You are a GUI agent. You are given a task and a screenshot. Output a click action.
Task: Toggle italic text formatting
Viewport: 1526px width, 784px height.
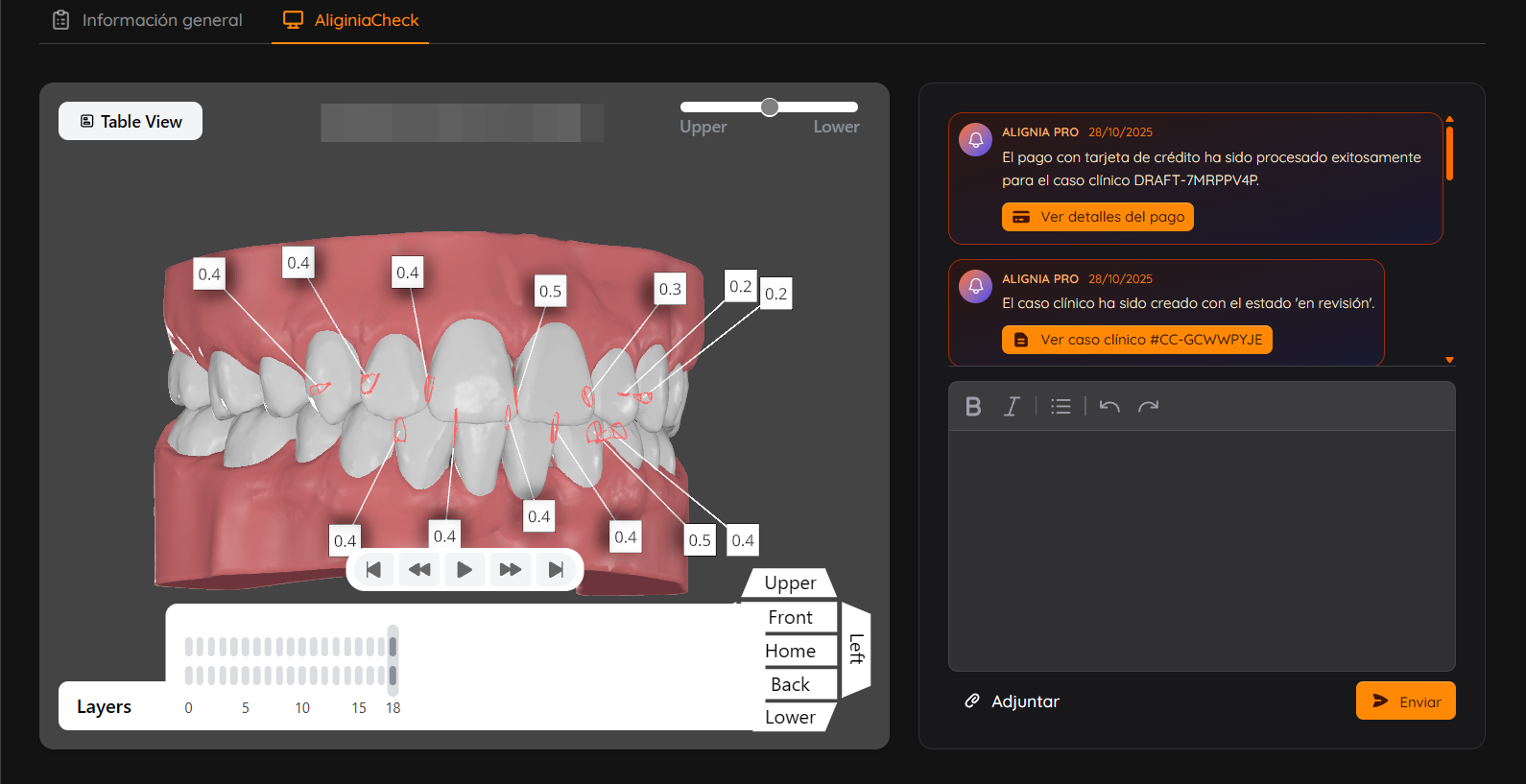(x=1012, y=407)
